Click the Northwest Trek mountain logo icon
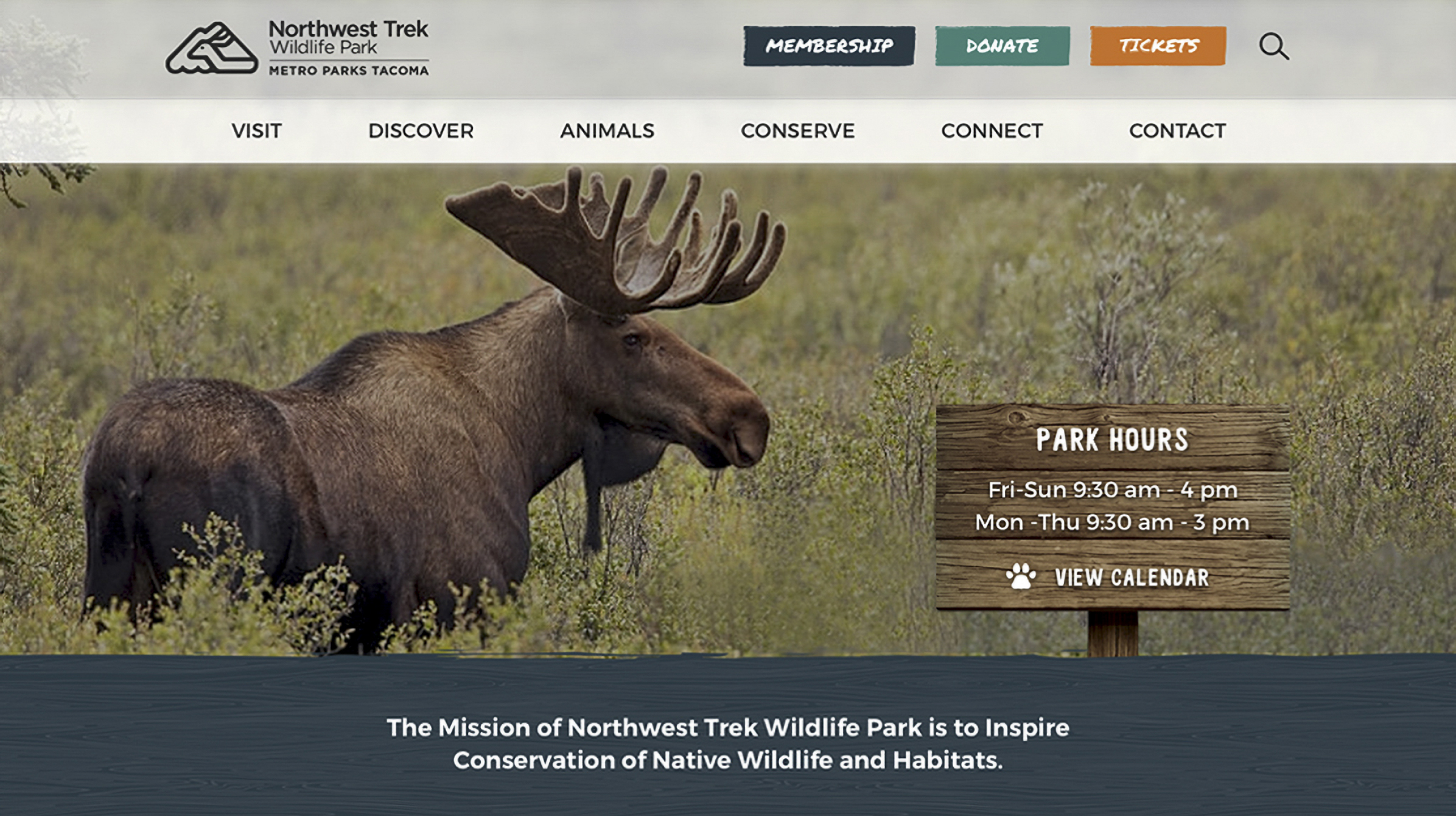This screenshot has width=1456, height=816. tap(212, 48)
